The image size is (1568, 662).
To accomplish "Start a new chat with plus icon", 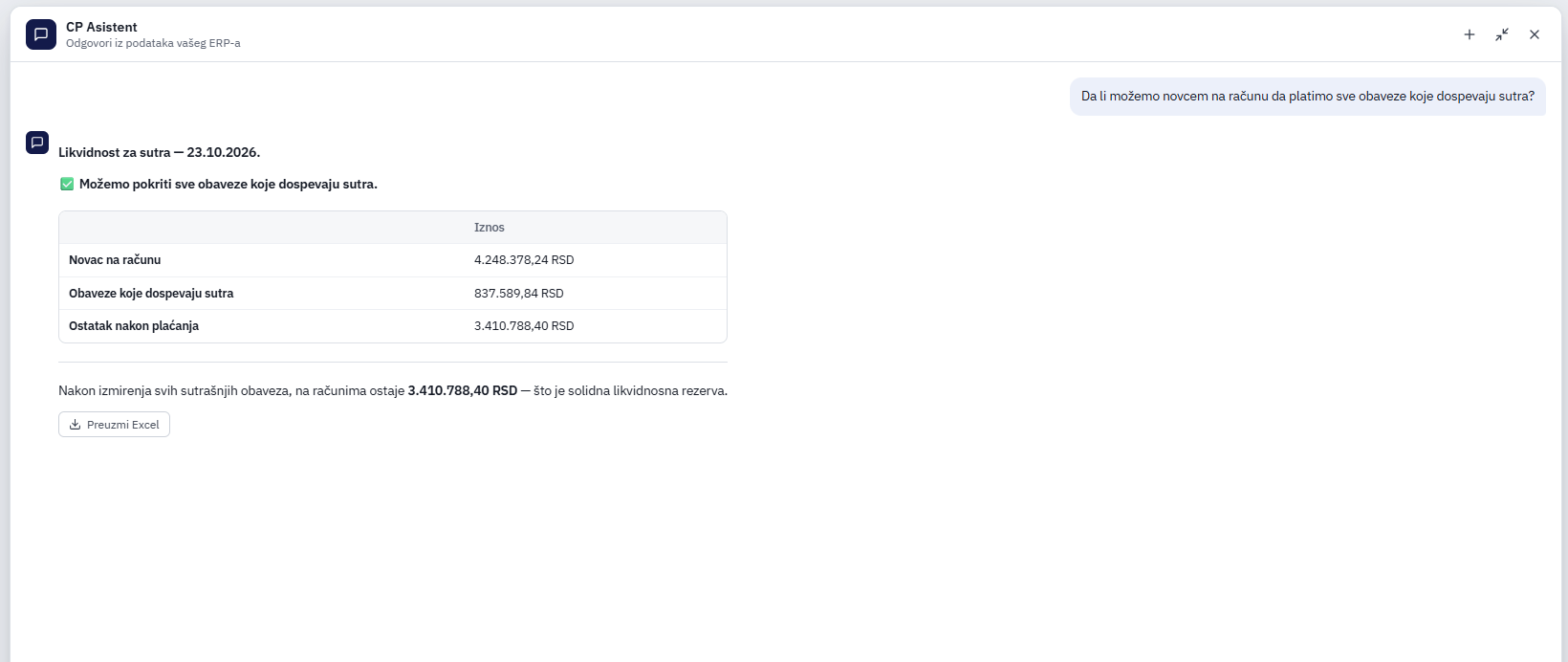I will [1470, 34].
